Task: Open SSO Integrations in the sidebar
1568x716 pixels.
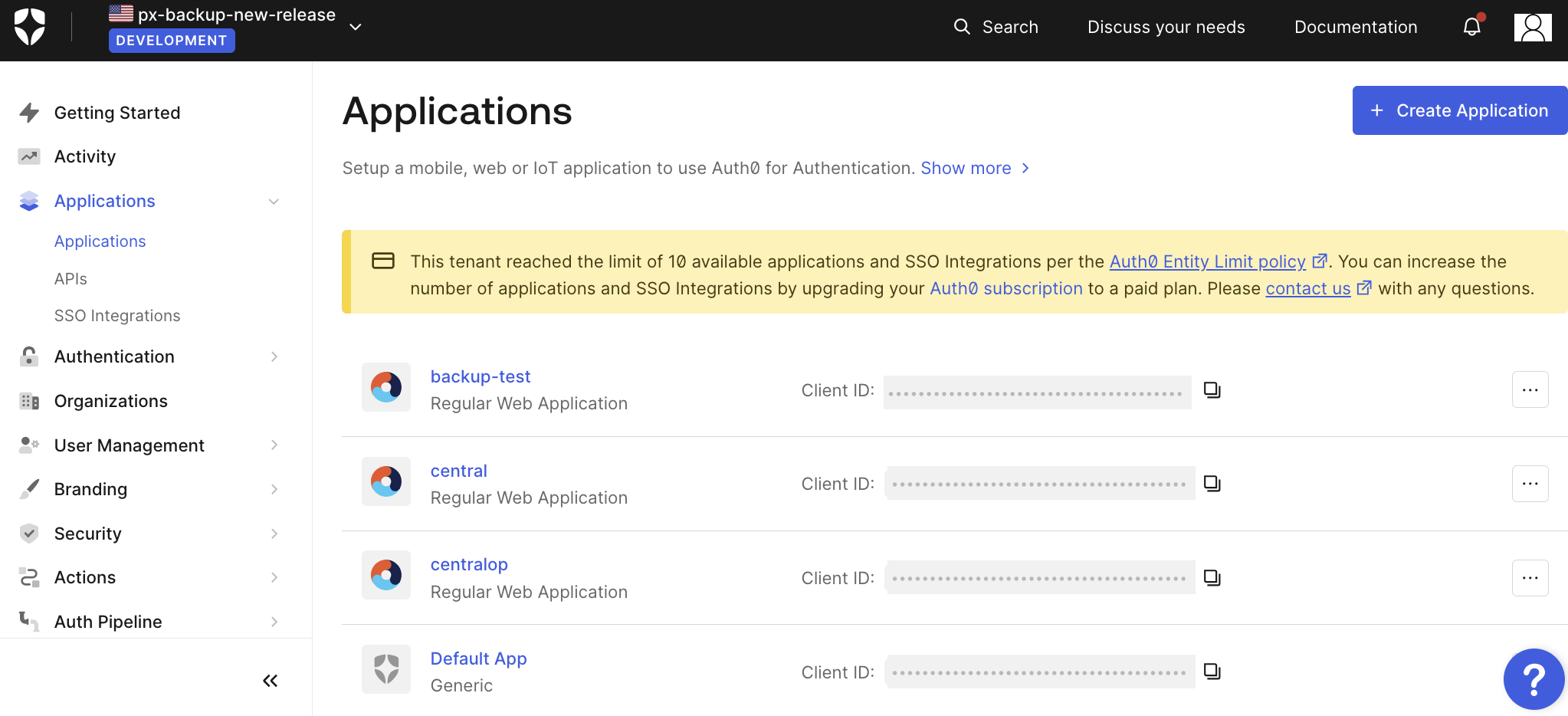Action: click(117, 316)
